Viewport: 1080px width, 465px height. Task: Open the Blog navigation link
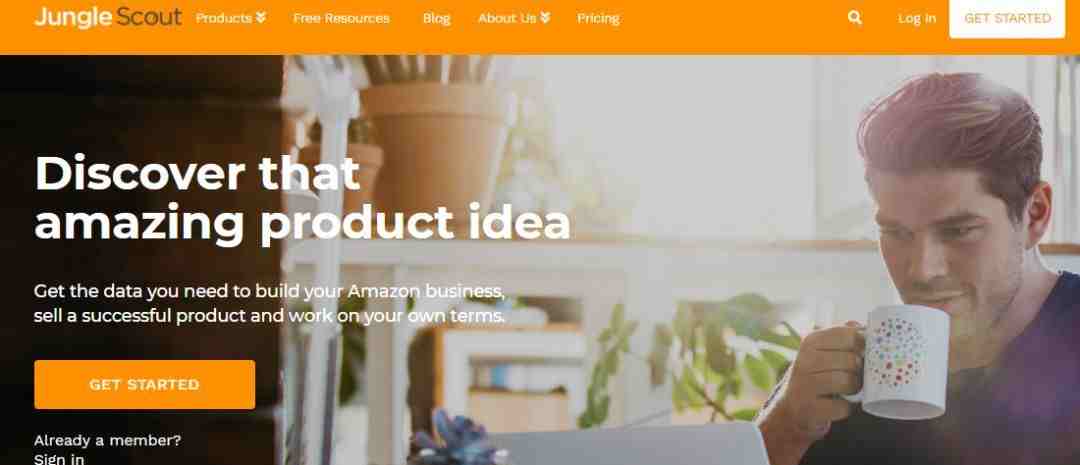tap(437, 19)
